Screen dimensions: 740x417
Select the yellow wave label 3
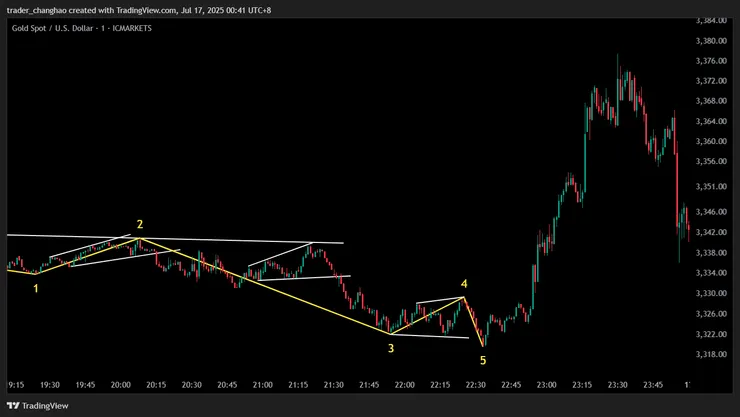coord(391,349)
